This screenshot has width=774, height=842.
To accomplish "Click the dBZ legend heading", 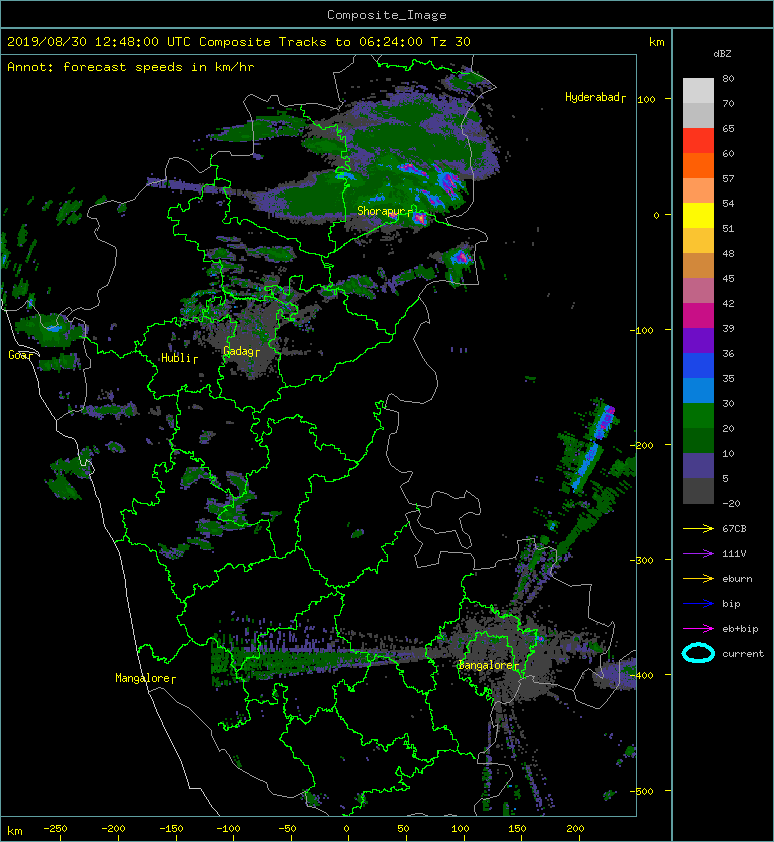I will (722, 54).
